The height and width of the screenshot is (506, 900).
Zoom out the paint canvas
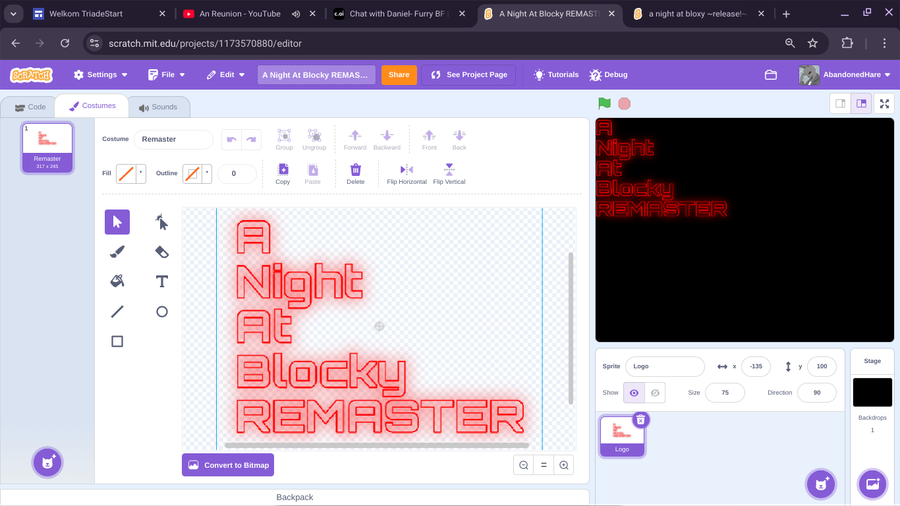click(523, 465)
